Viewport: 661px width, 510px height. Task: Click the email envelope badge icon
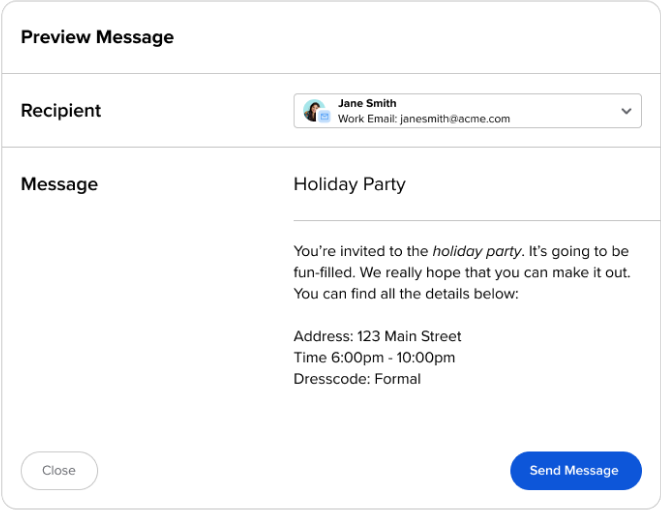pyautogui.click(x=324, y=118)
